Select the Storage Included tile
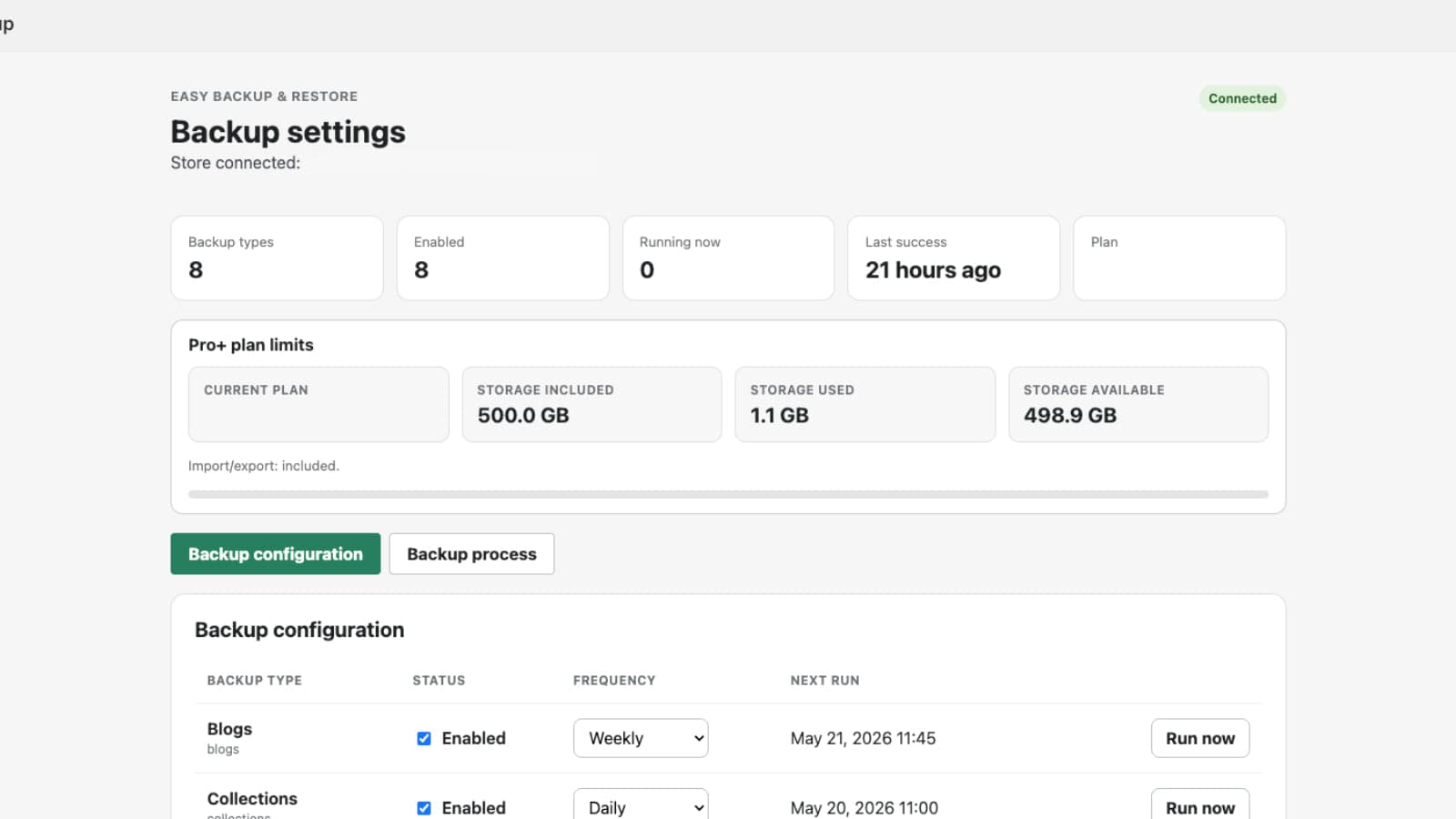 tap(591, 404)
